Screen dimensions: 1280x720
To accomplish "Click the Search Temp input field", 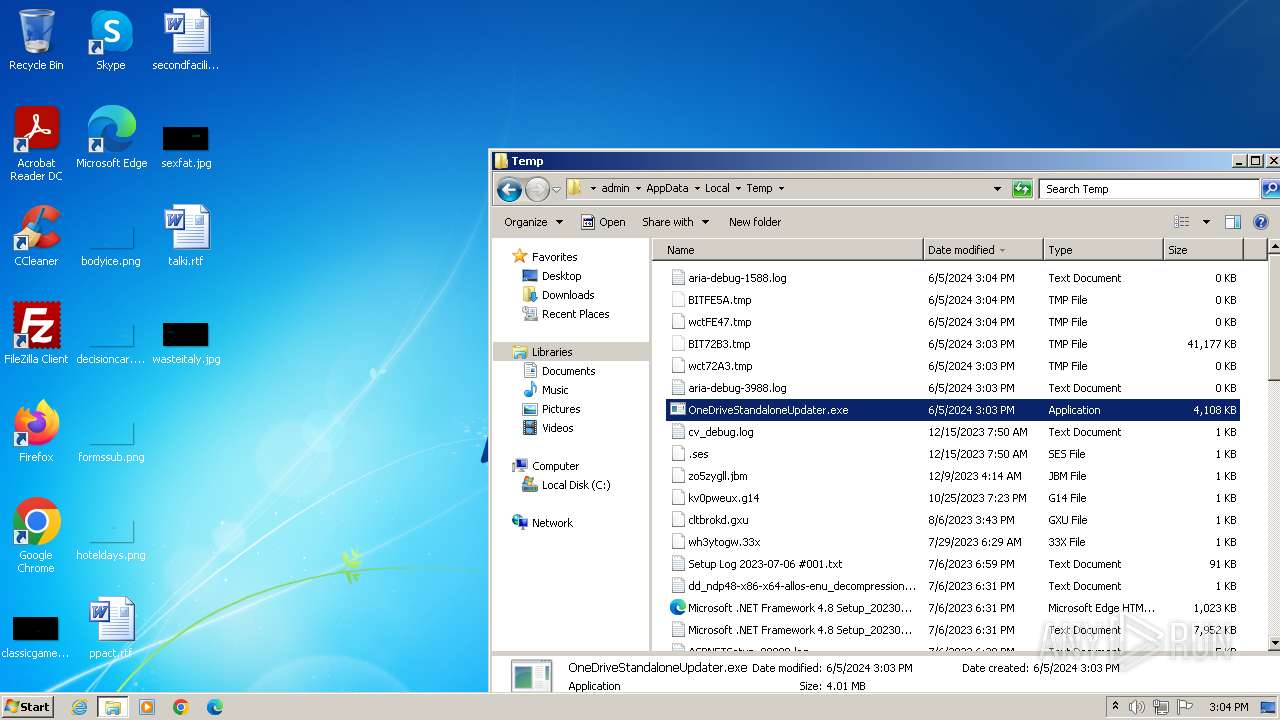I will tap(1149, 189).
